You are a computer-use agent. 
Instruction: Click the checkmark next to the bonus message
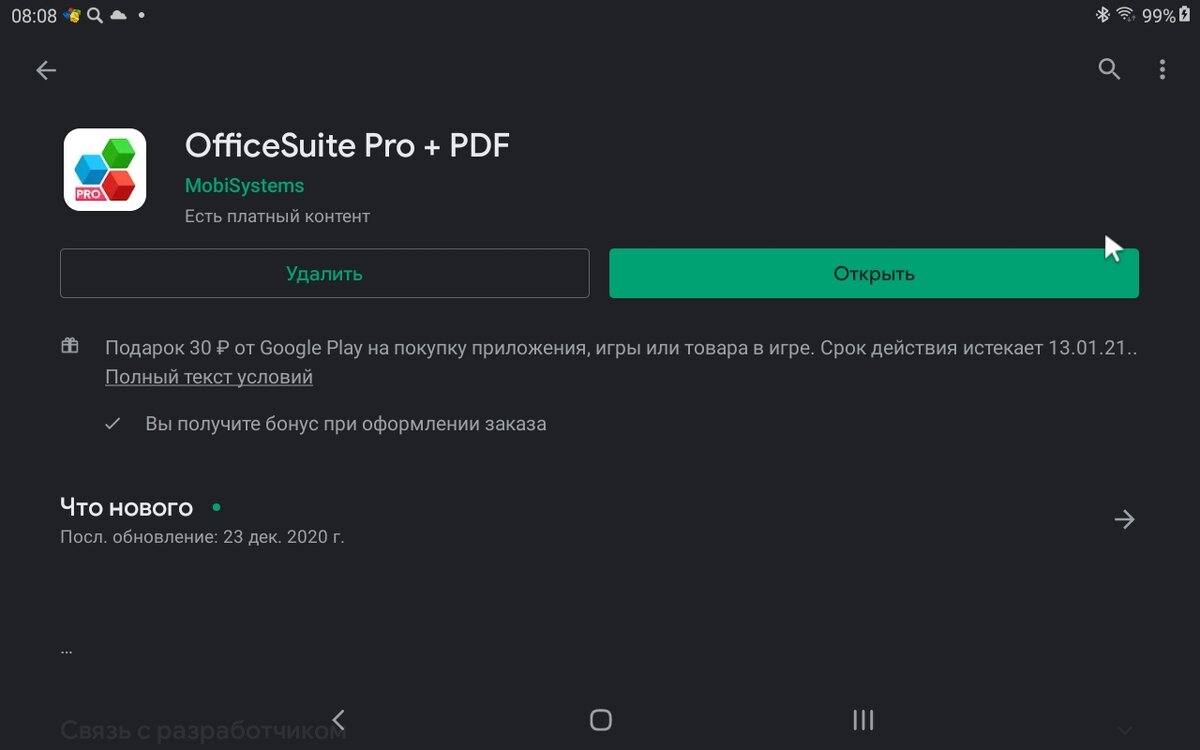(113, 423)
